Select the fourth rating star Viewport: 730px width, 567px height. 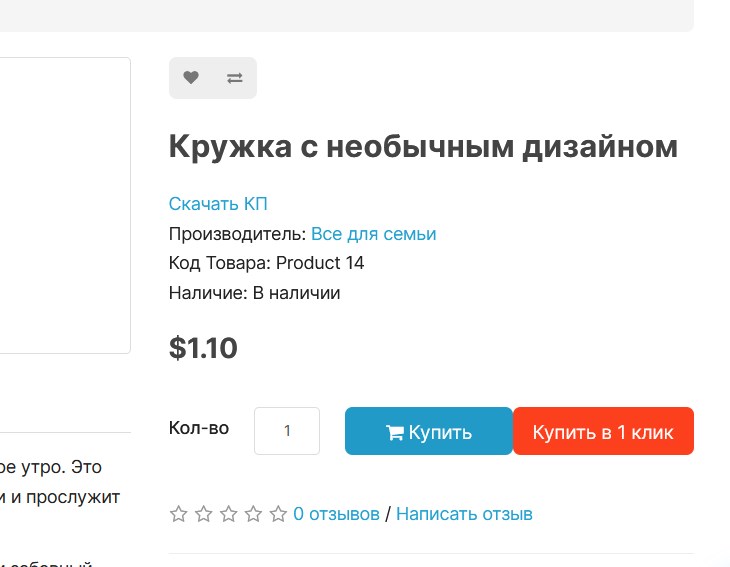(x=253, y=514)
